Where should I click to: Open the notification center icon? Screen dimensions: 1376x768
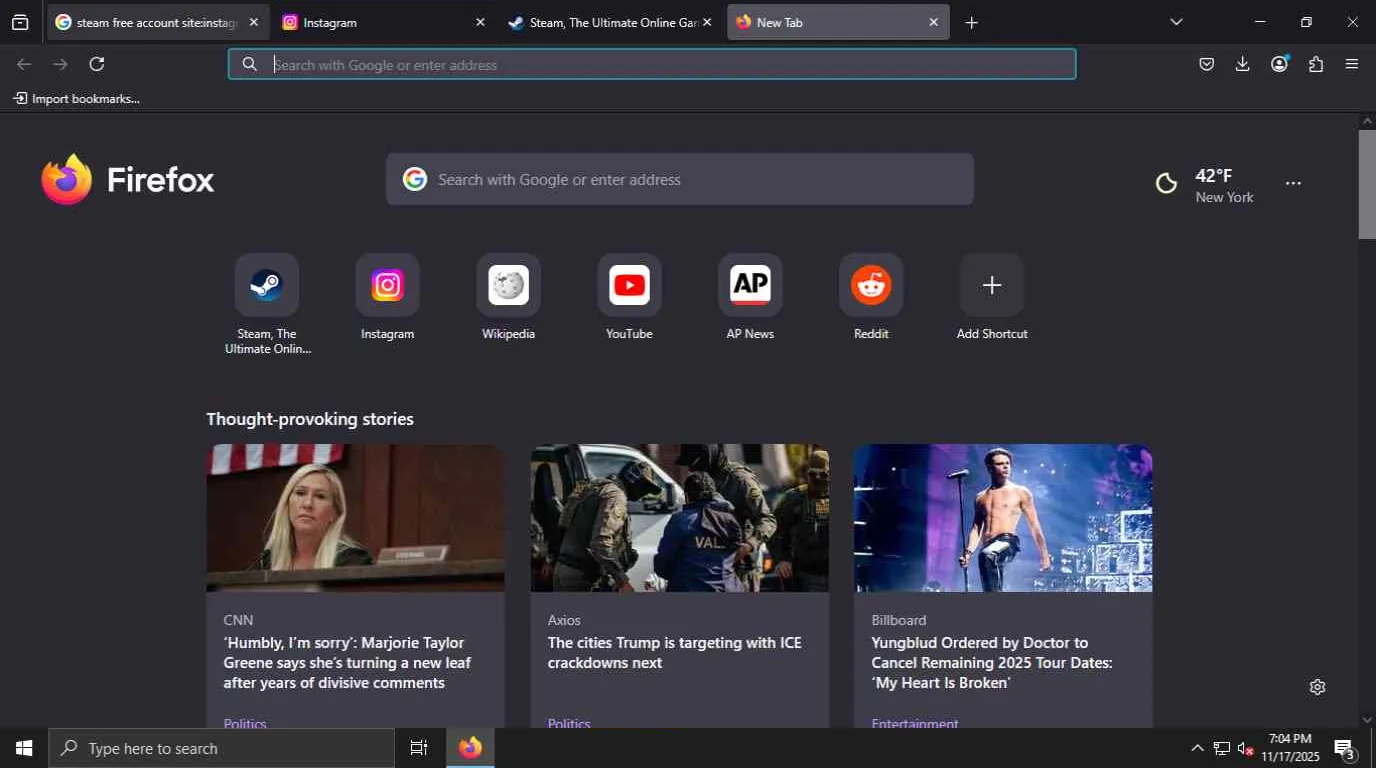point(1345,749)
